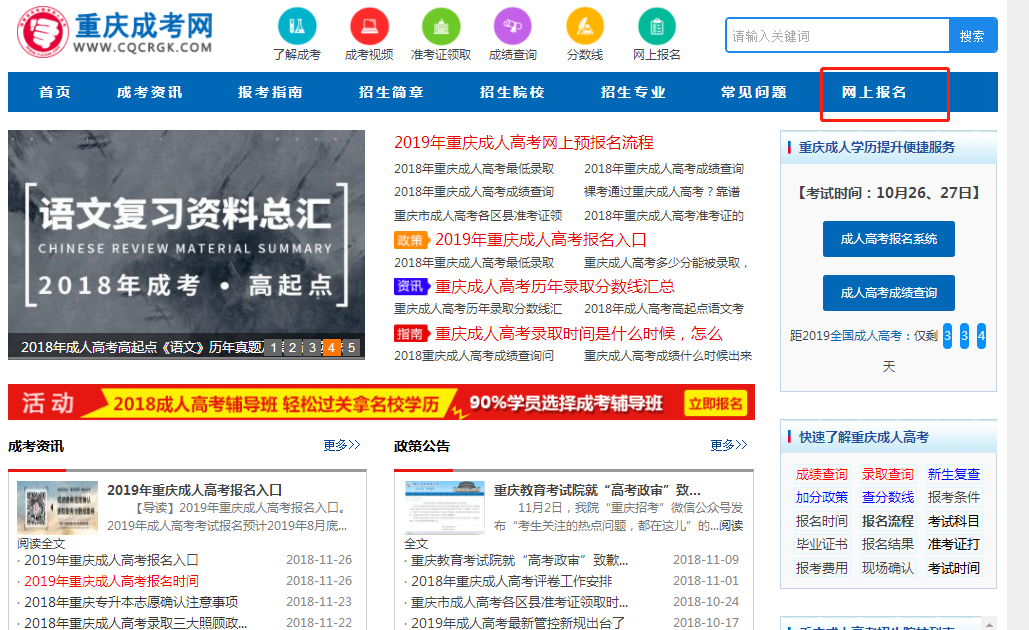Image resolution: width=1029 pixels, height=630 pixels.
Task: Click 报名流程 quick link
Action: pos(887,521)
